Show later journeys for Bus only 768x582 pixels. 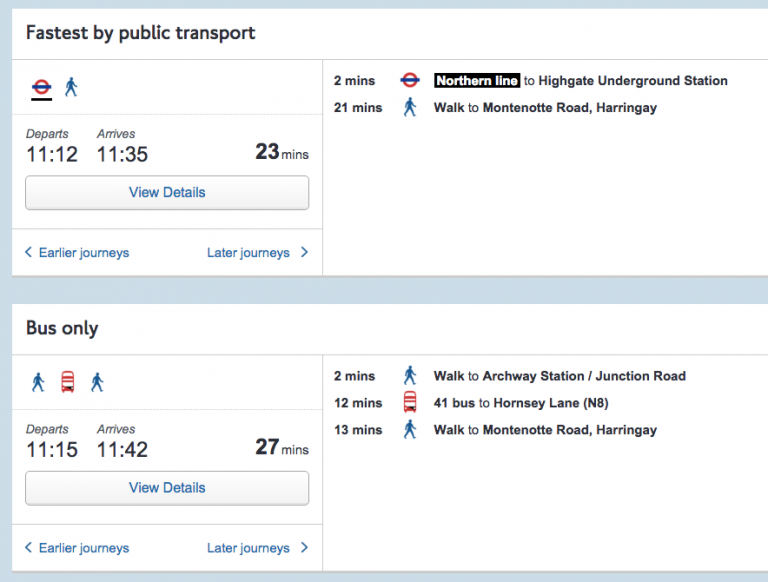click(257, 548)
